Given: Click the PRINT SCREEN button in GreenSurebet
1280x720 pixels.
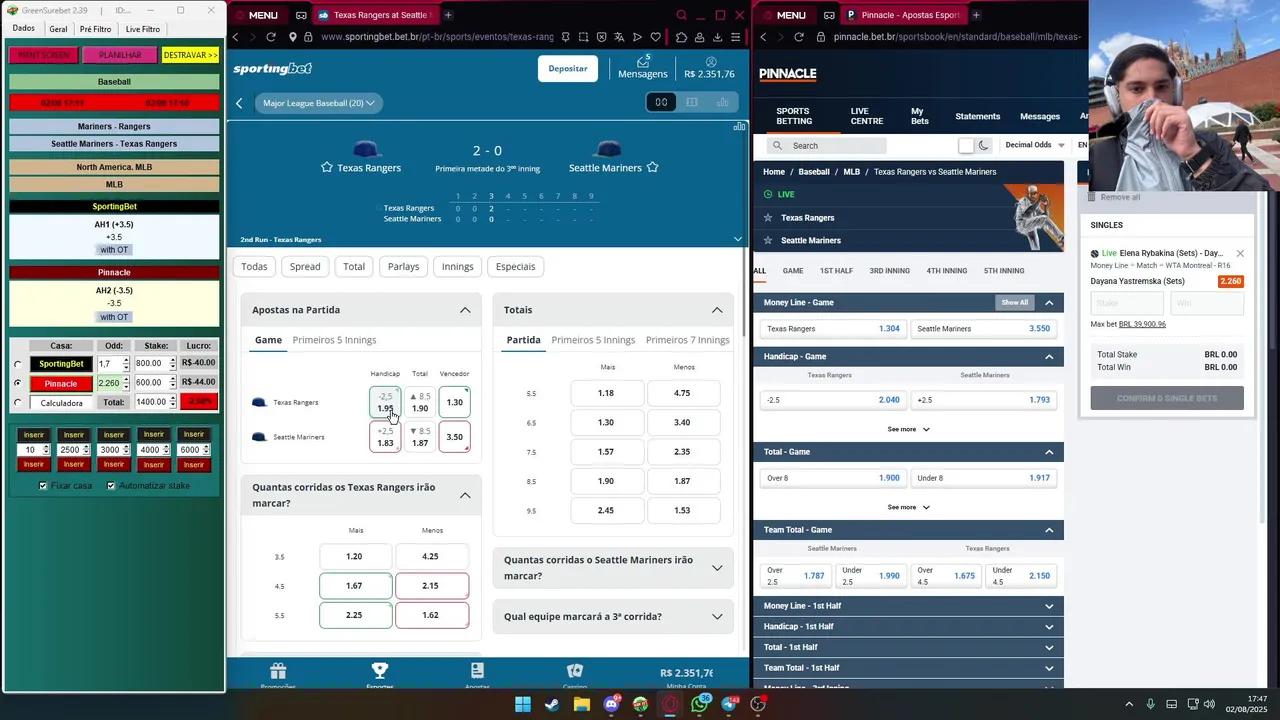Looking at the screenshot, I should tap(44, 55).
